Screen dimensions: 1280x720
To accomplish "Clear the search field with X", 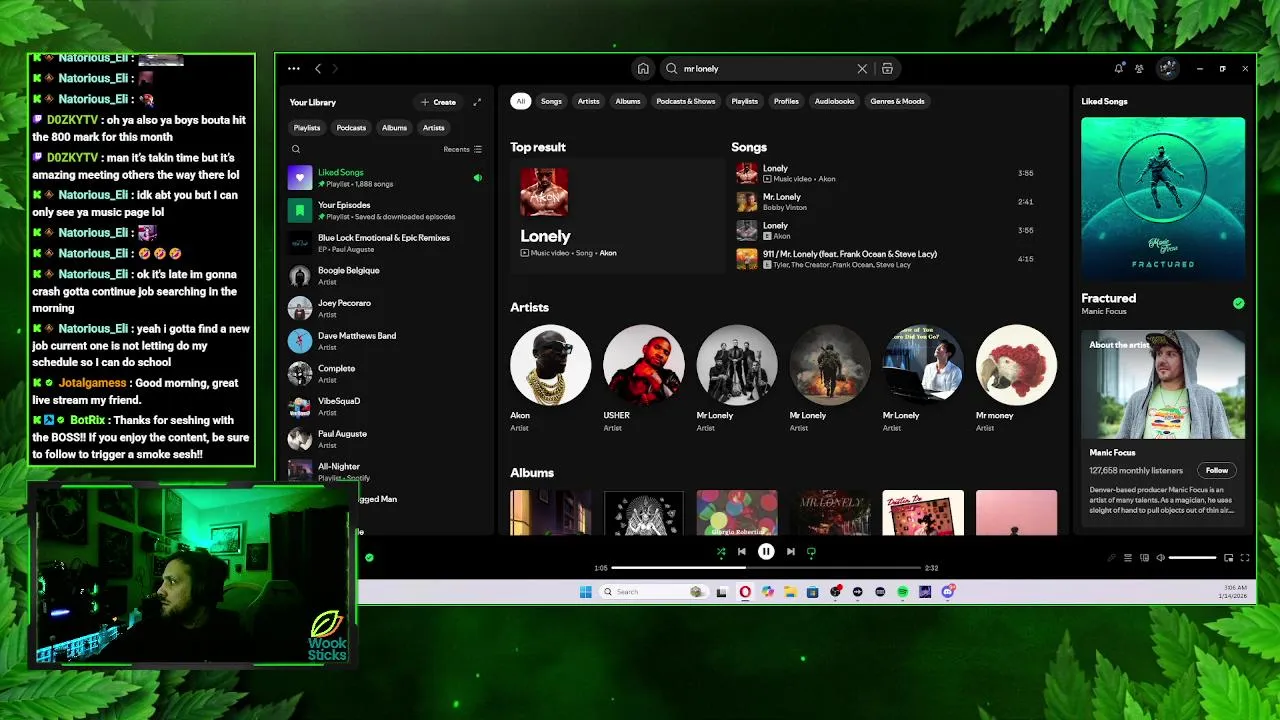I will click(x=862, y=69).
